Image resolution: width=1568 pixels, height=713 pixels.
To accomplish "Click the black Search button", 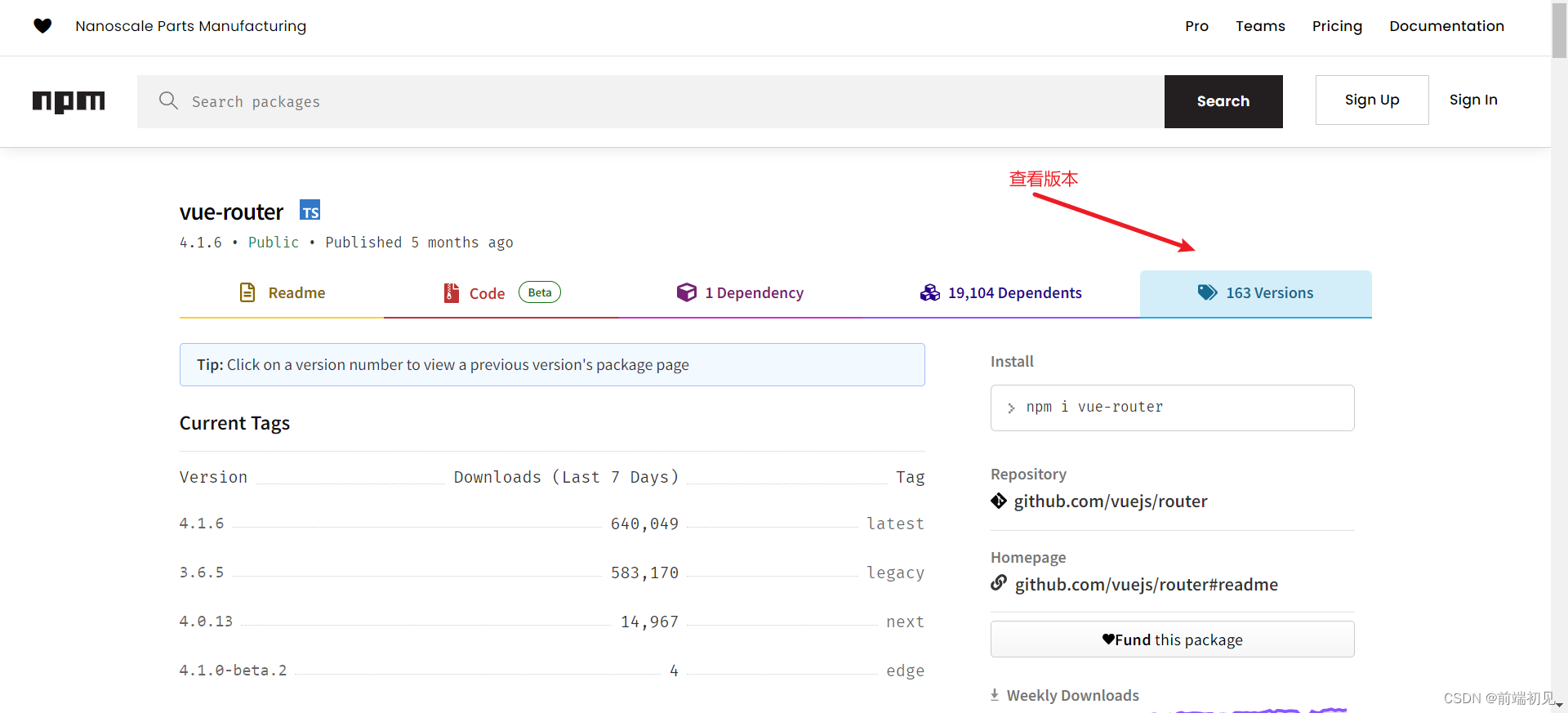I will coord(1223,101).
